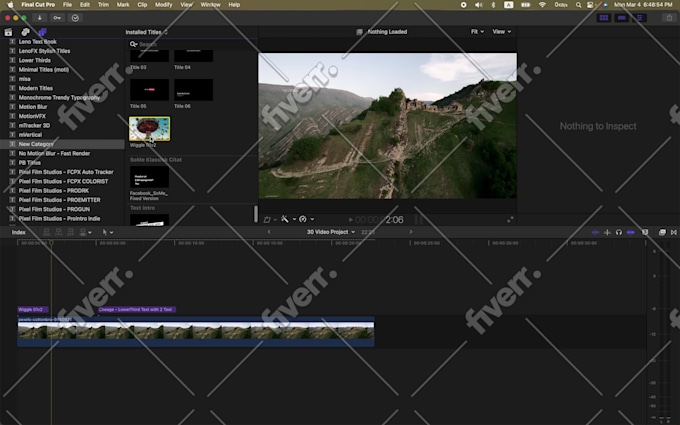Toggle the inspector panel

coord(640,18)
